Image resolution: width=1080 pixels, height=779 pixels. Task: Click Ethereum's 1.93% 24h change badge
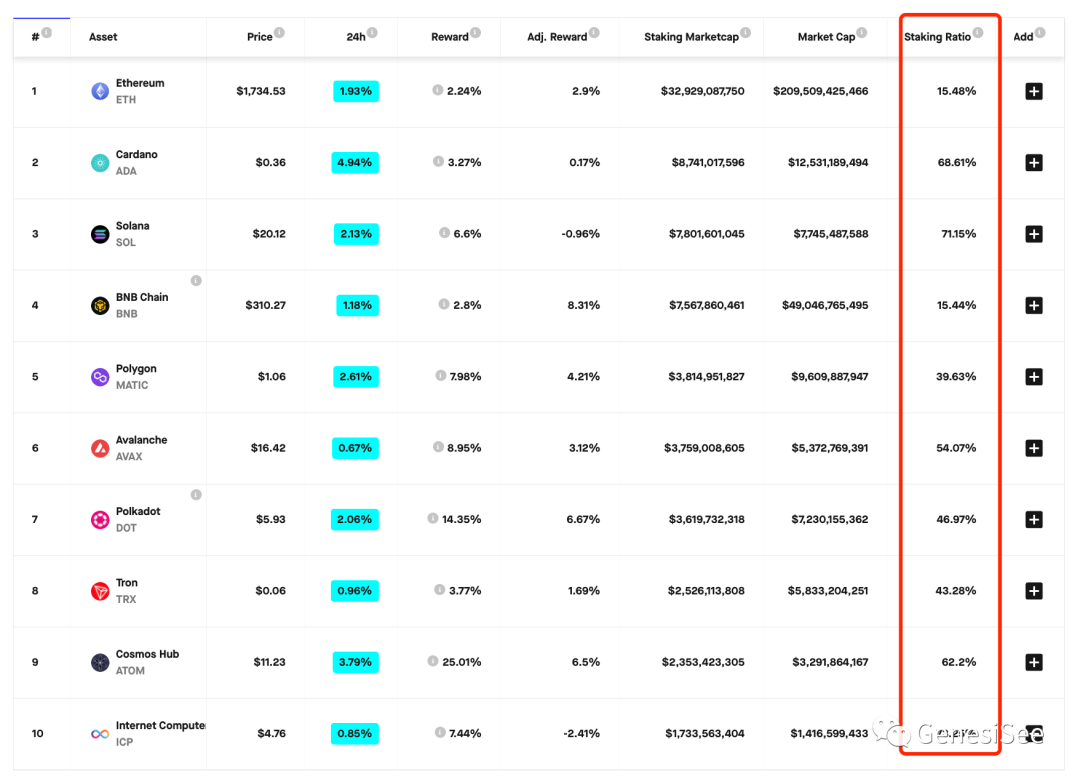coord(355,91)
